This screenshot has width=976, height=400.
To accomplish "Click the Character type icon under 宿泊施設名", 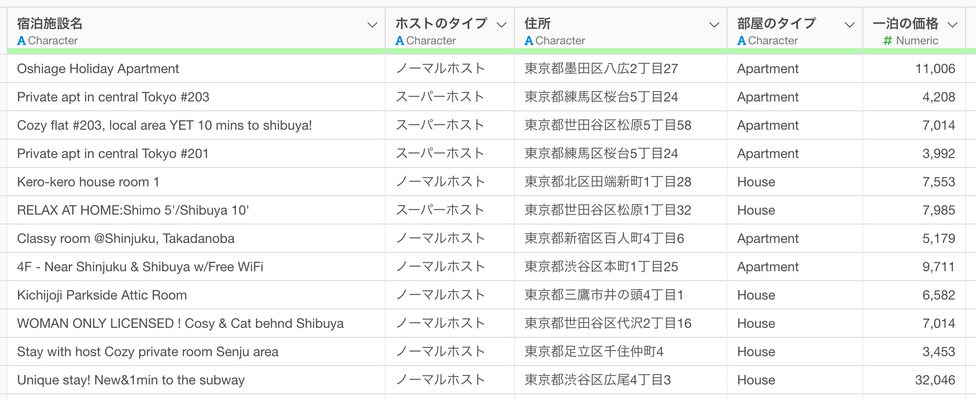I will tap(22, 41).
